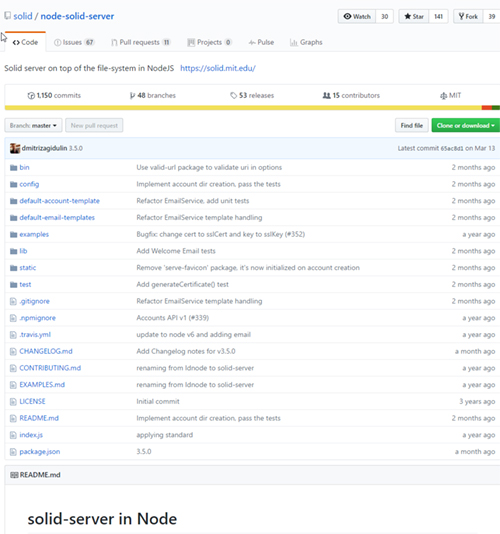The image size is (500, 534).
Task: Click the package.json file icon
Action: (13, 452)
